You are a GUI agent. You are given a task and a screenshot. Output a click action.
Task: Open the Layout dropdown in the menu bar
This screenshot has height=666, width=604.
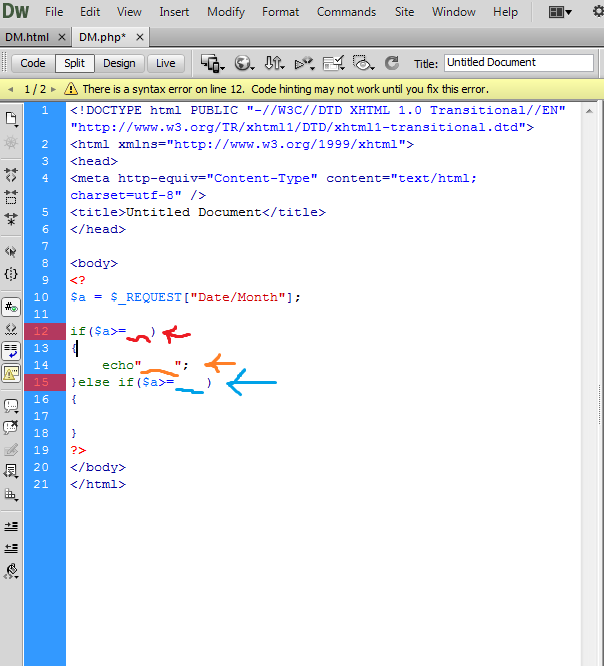[560, 12]
